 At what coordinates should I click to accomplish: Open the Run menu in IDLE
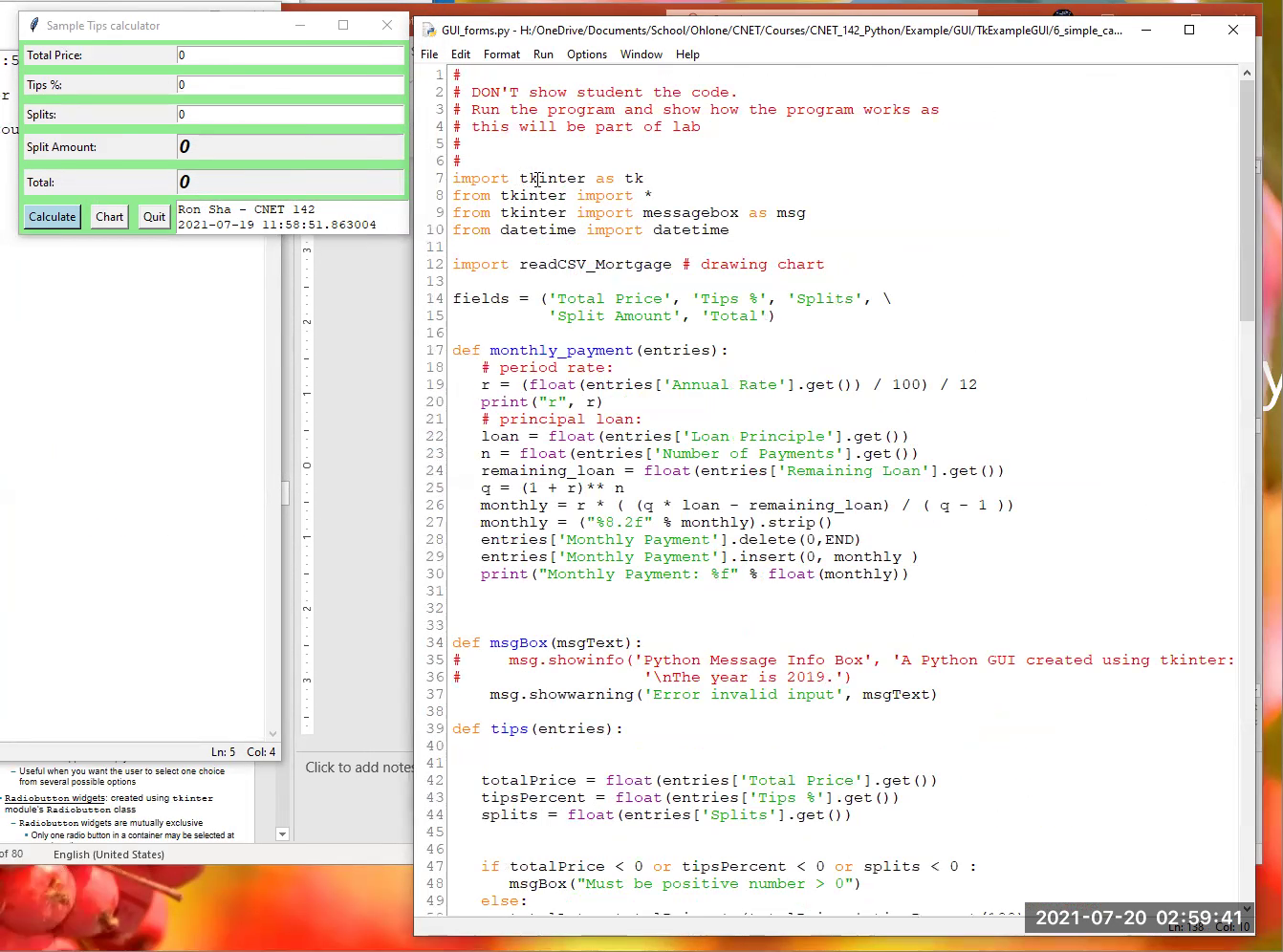(543, 54)
